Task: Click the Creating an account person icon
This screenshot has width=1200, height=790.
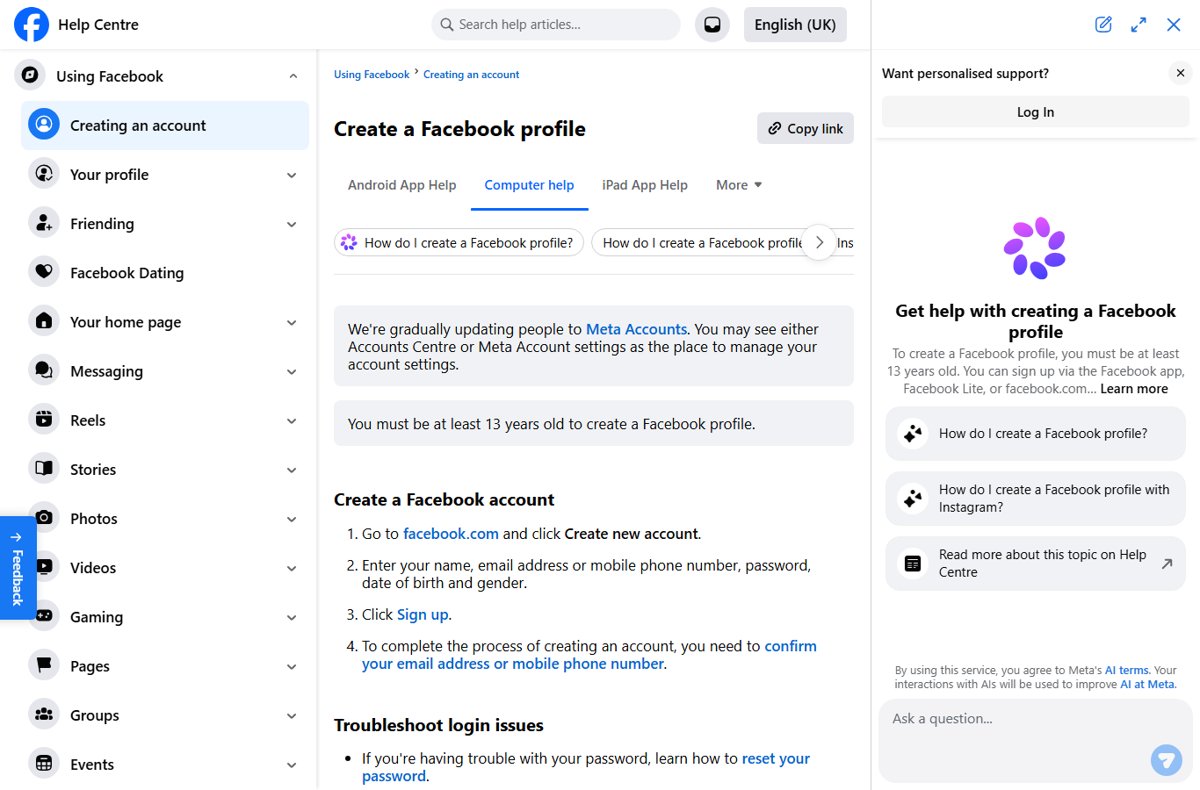Action: (x=44, y=125)
